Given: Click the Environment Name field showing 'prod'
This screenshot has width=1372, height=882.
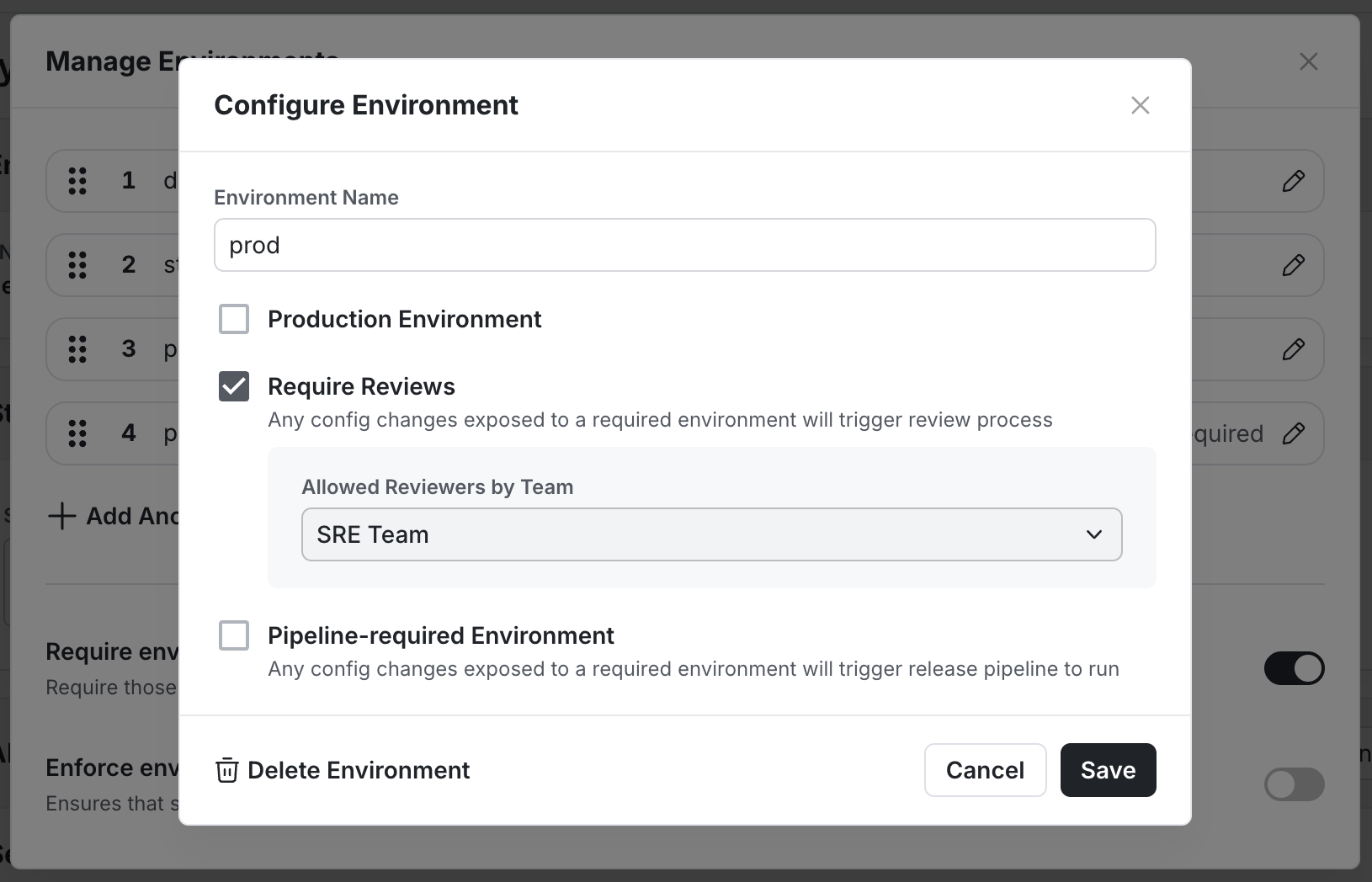Looking at the screenshot, I should [x=684, y=245].
